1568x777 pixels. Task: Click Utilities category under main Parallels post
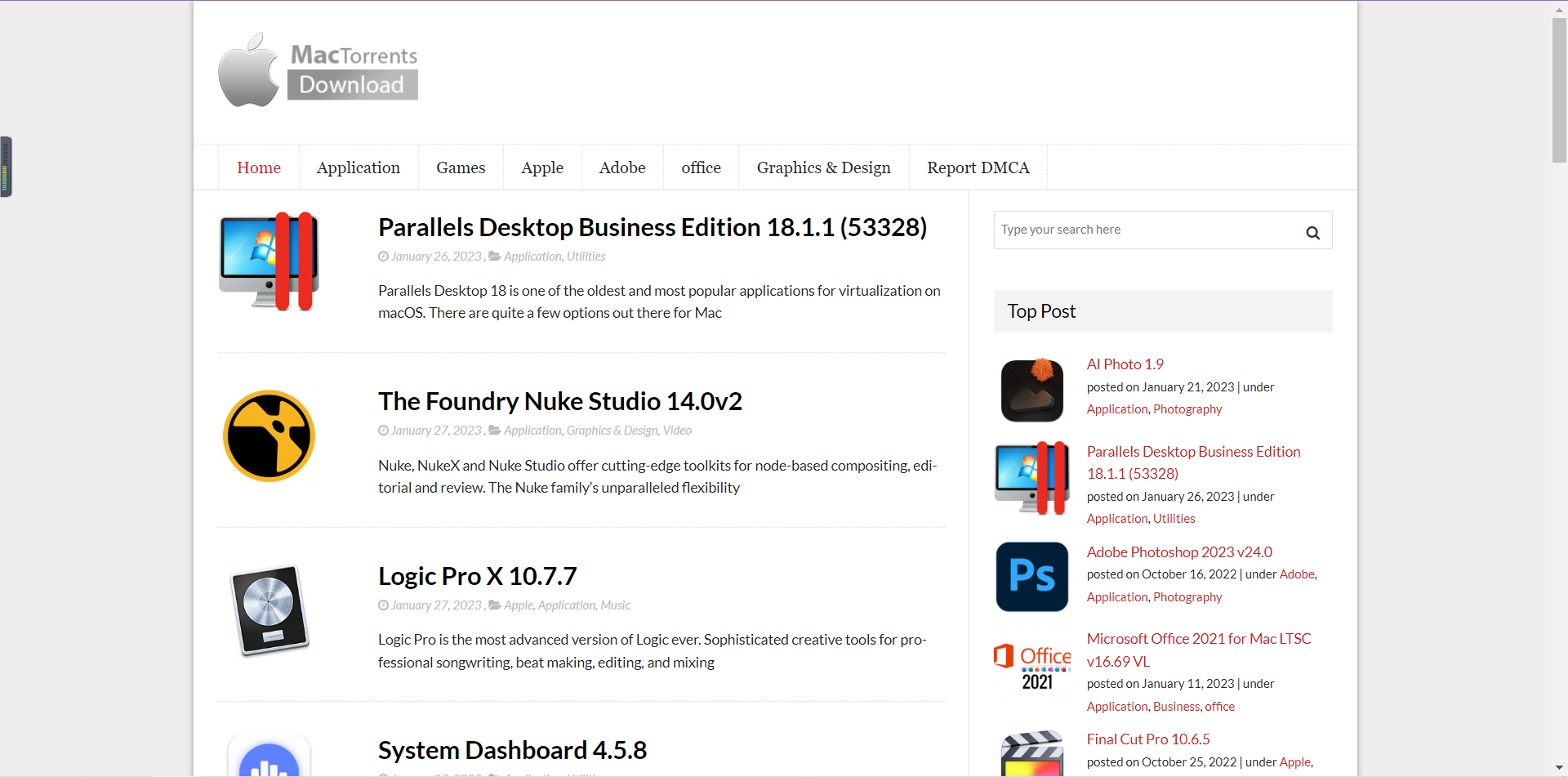[x=586, y=257]
